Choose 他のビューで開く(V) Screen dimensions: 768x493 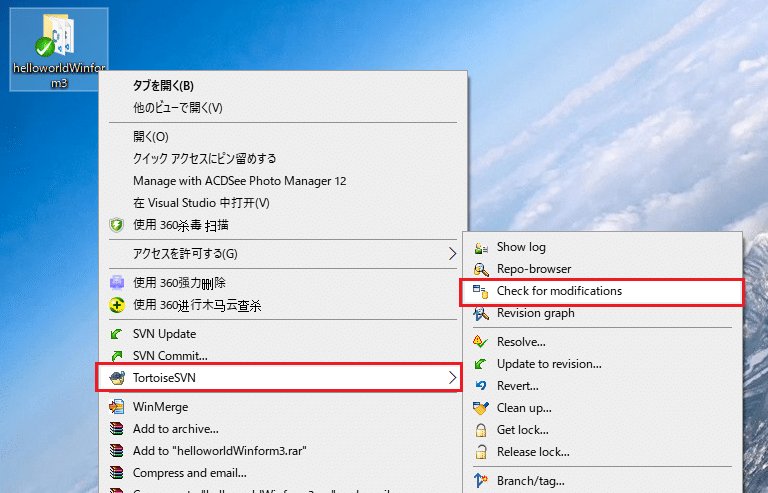pyautogui.click(x=283, y=108)
